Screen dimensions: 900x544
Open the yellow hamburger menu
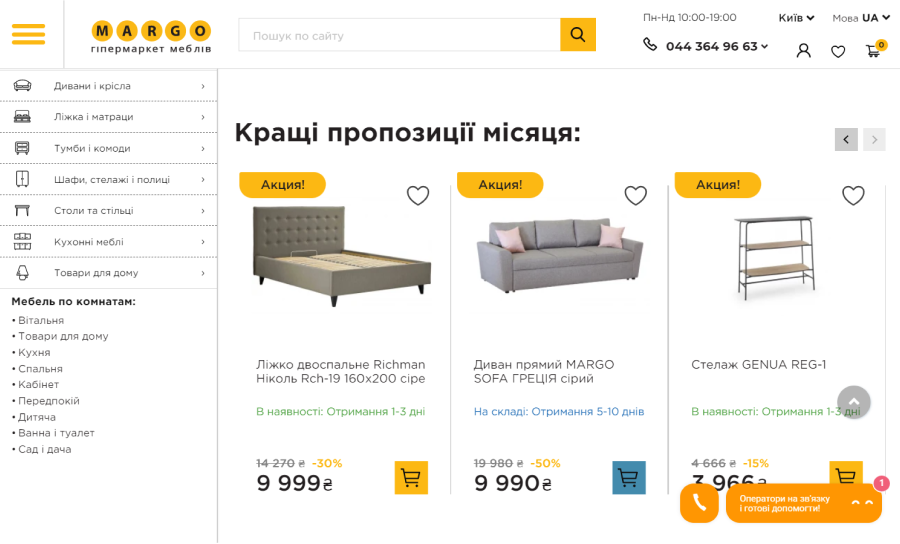[x=29, y=34]
